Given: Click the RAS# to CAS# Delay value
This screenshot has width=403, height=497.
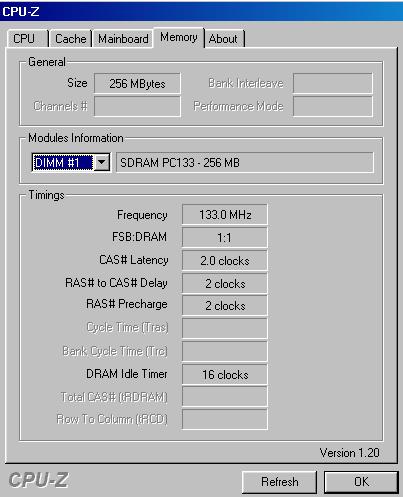Looking at the screenshot, I should tap(225, 284).
